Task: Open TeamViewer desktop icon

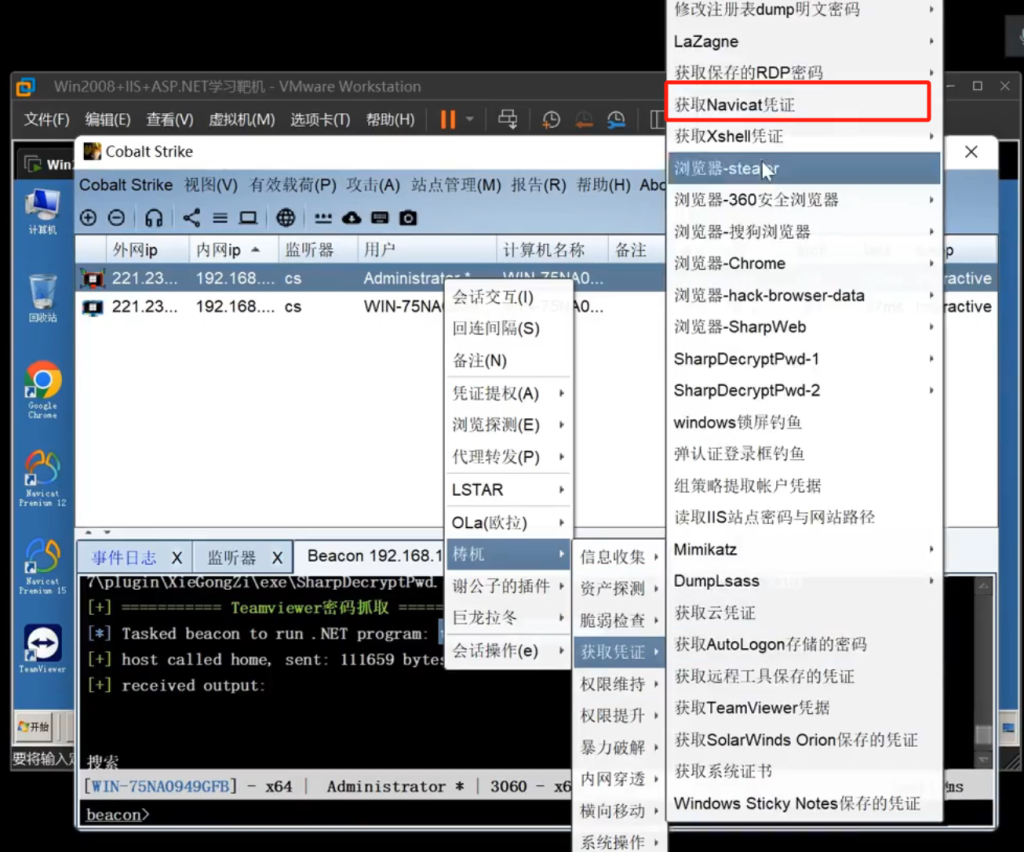Action: coord(42,648)
